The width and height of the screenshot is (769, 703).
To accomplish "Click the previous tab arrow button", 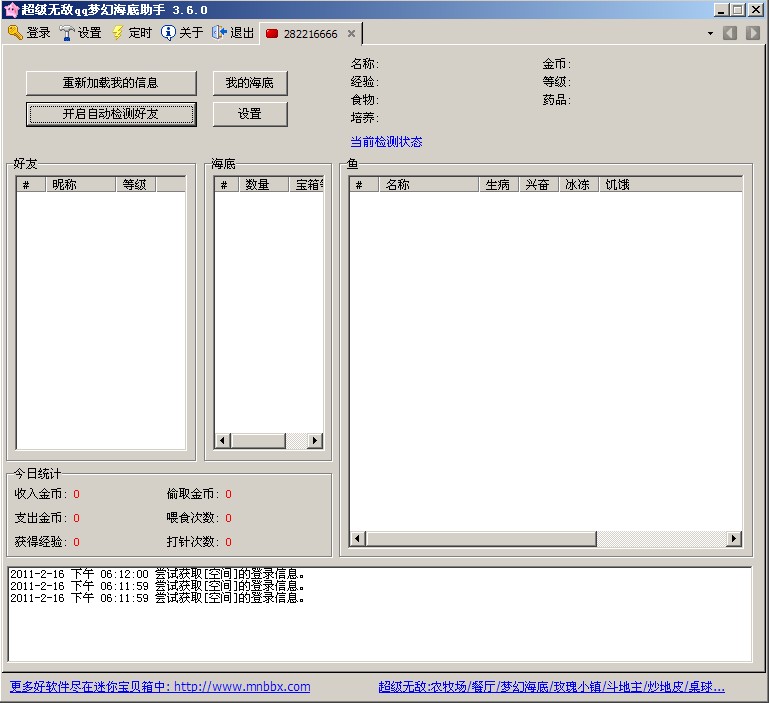I will [x=730, y=33].
